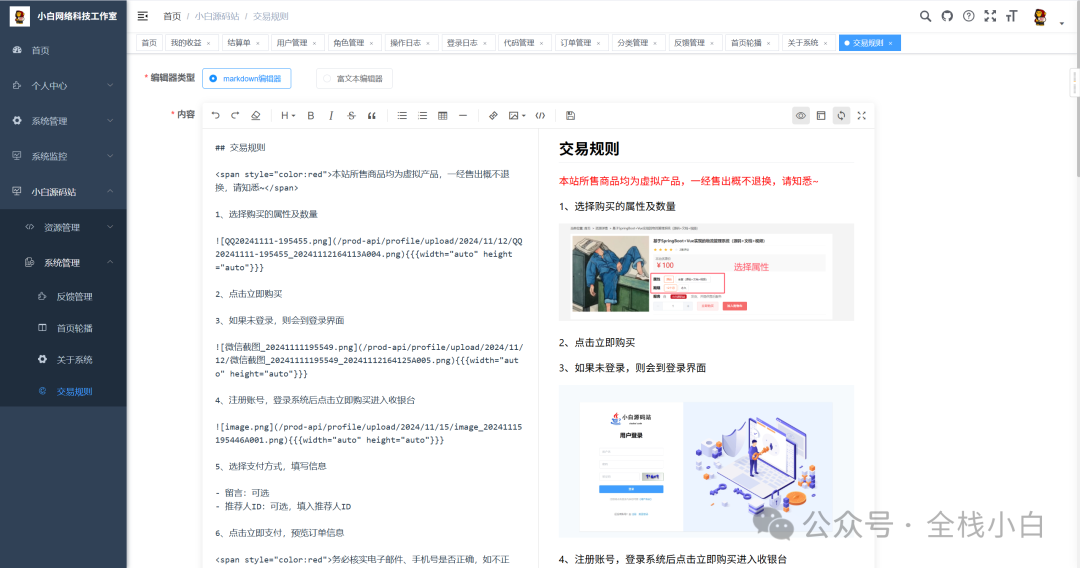Close the 角色管理 tab
The image size is (1080, 568).
click(371, 43)
